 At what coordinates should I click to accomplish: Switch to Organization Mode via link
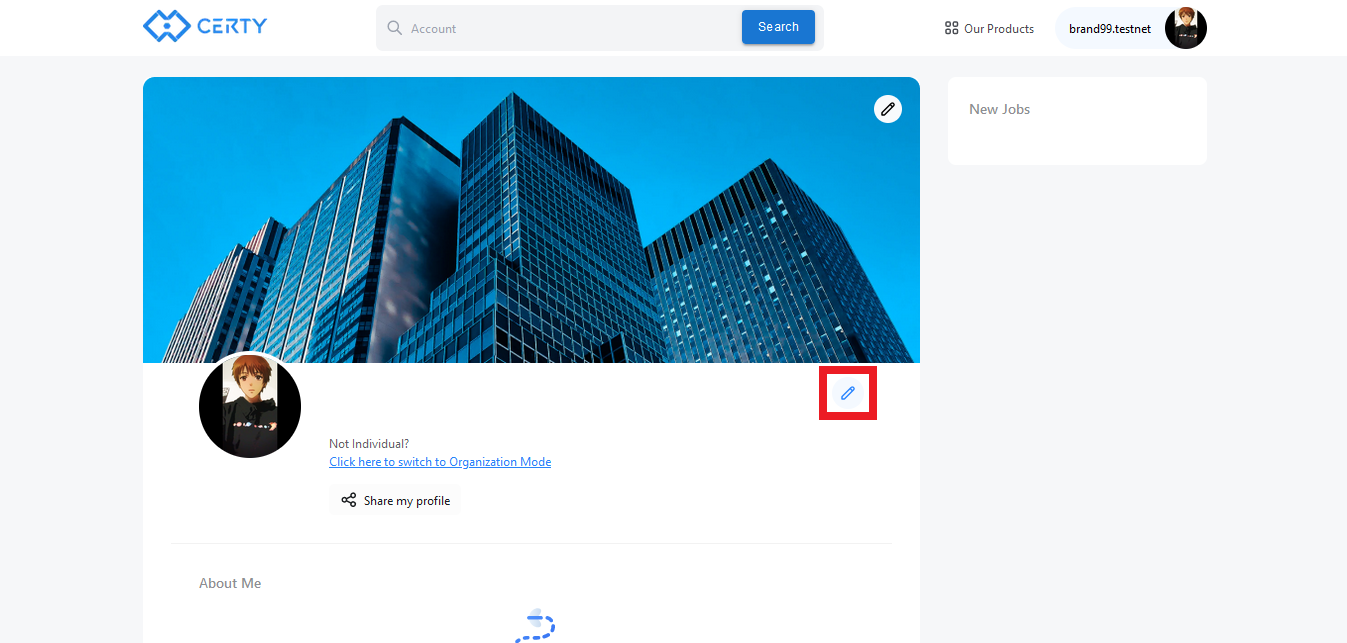(x=440, y=462)
